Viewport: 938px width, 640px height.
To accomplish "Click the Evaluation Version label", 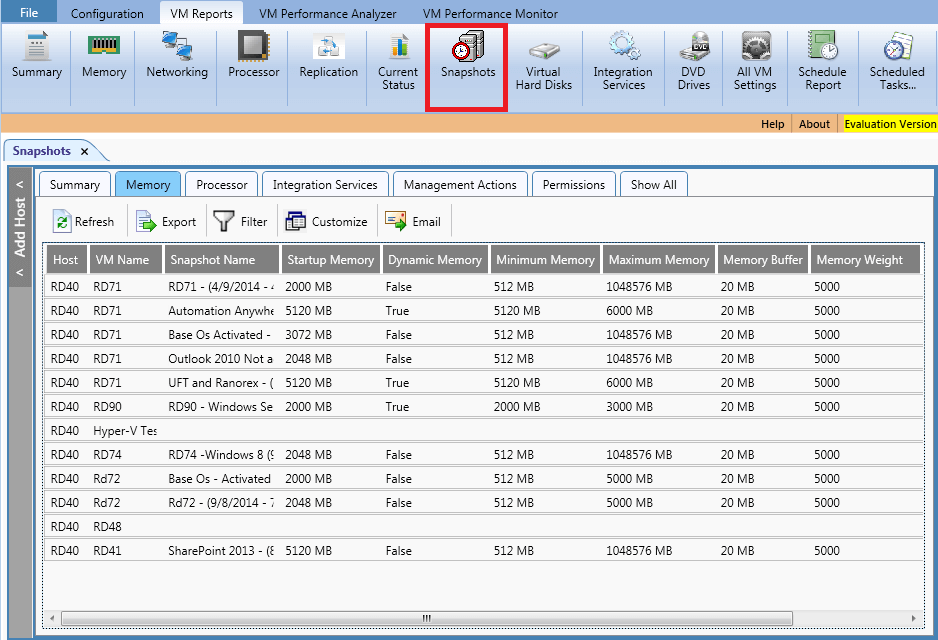I will 890,124.
